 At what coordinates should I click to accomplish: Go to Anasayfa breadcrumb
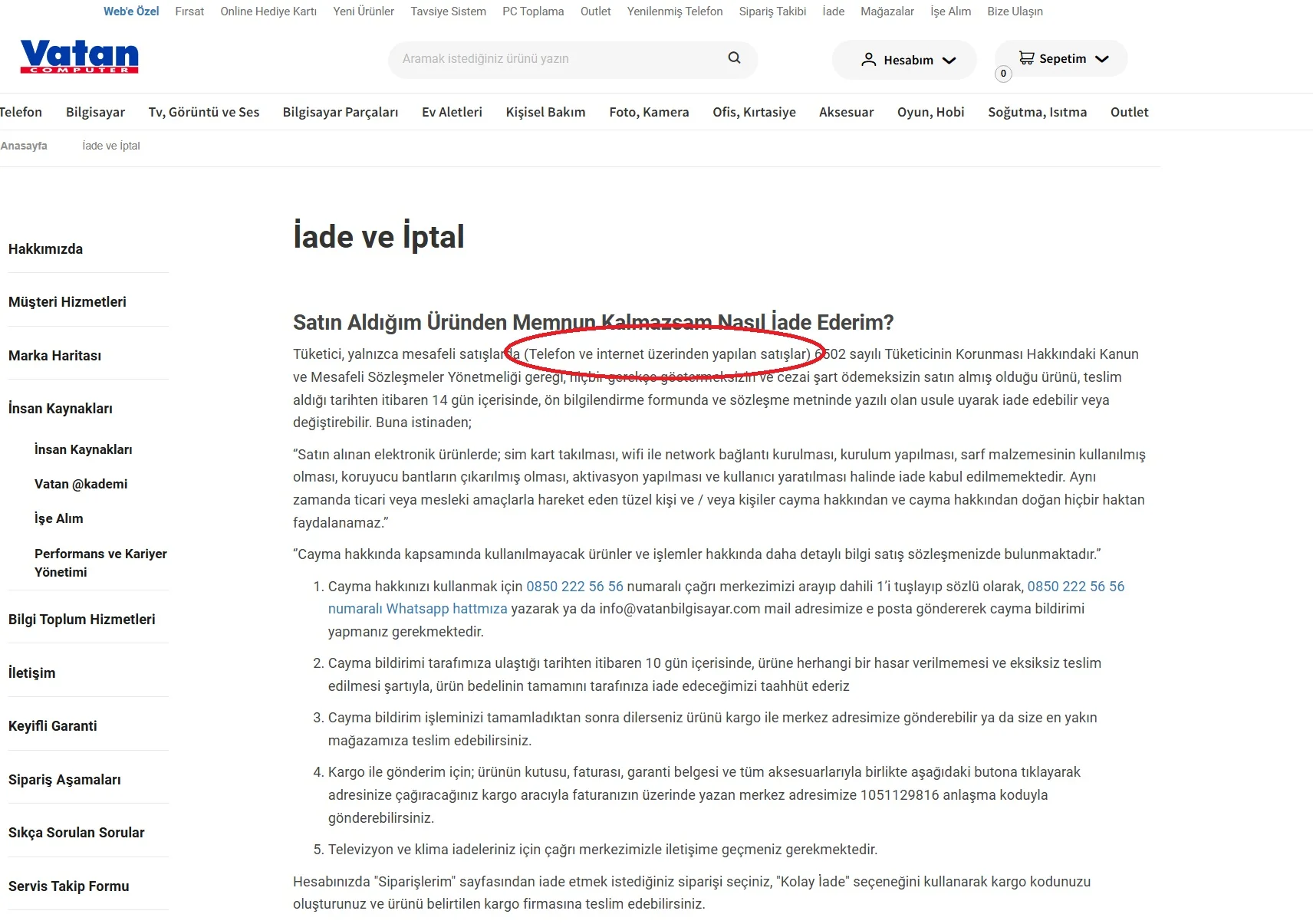pos(24,146)
